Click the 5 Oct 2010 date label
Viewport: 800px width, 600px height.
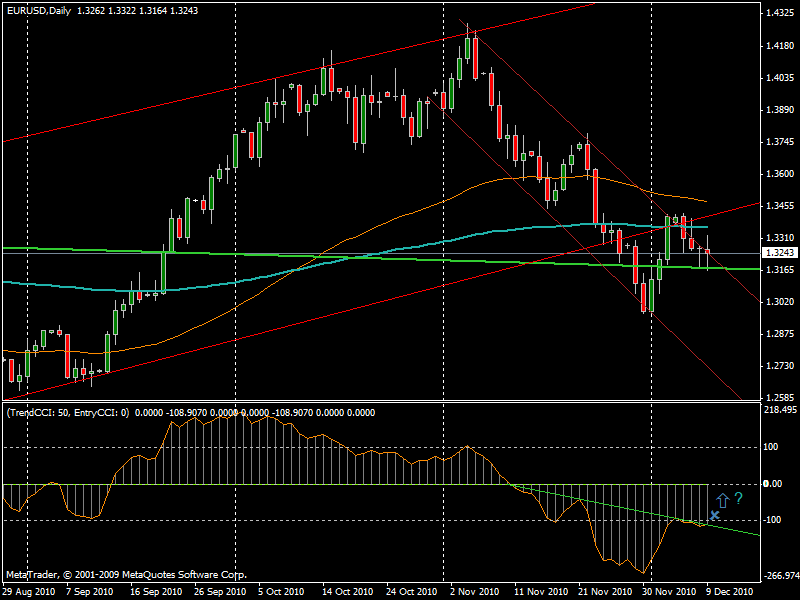(x=281, y=592)
